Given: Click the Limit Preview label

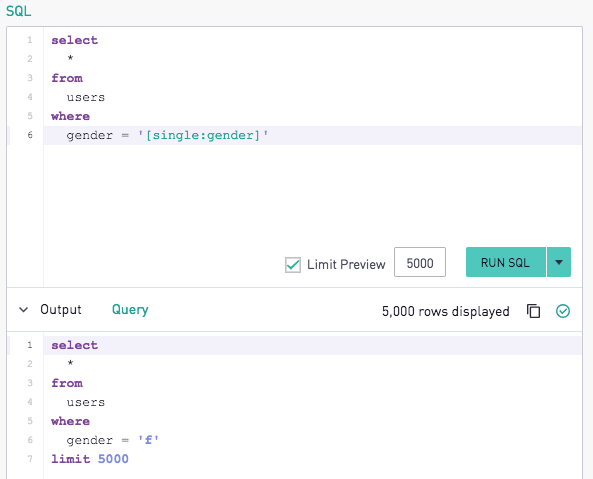Looking at the screenshot, I should pyautogui.click(x=346, y=264).
